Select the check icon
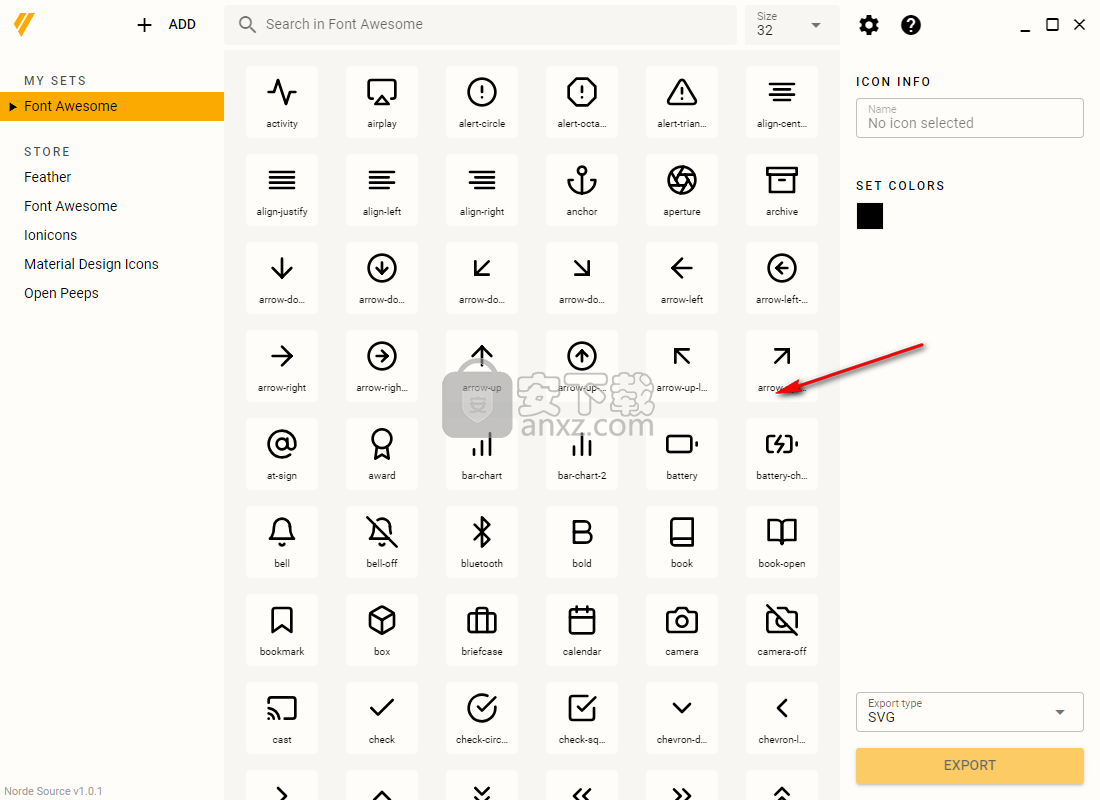1100x800 pixels. [x=382, y=718]
